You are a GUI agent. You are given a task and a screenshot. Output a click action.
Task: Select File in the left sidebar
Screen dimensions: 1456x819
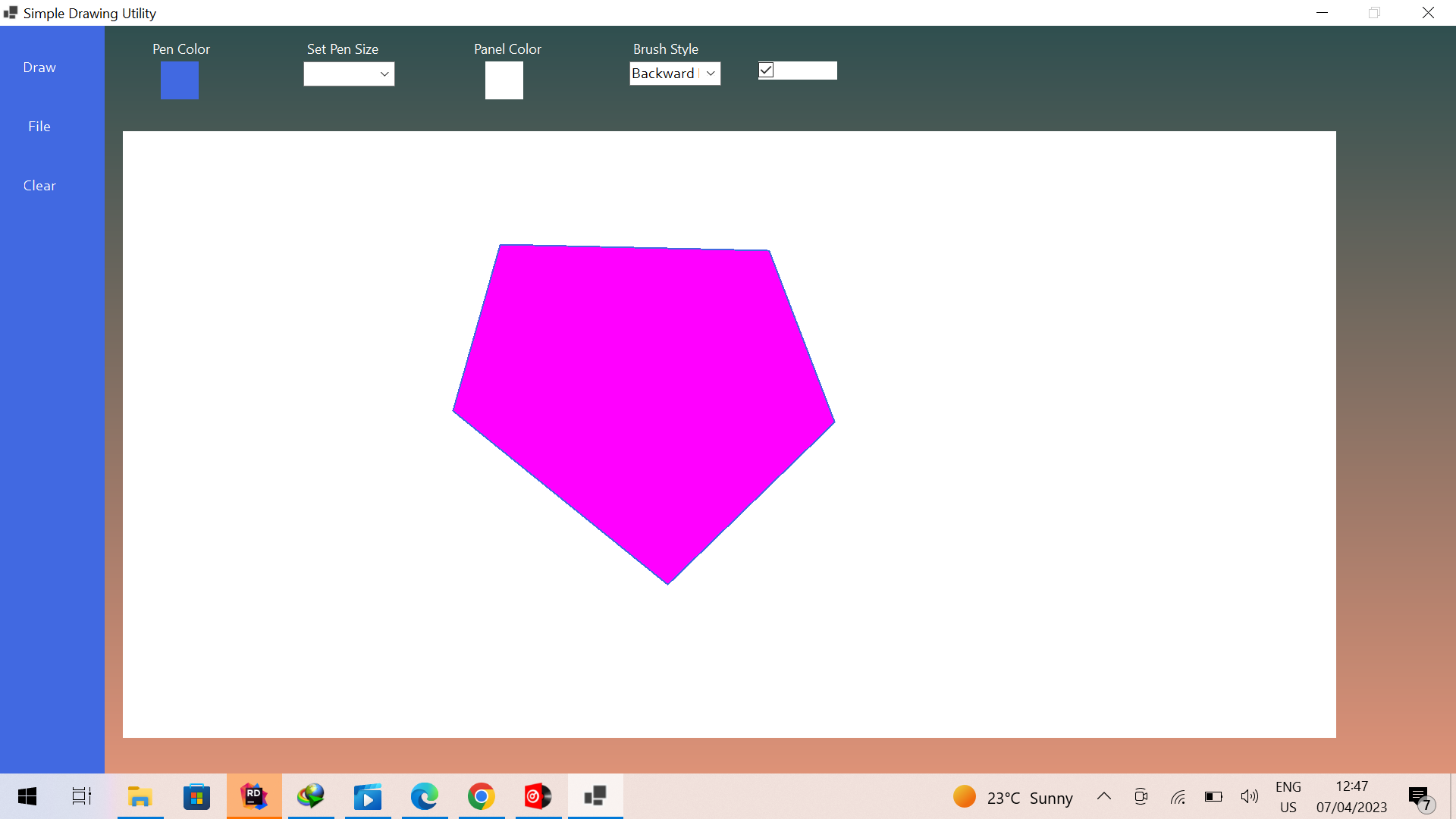click(x=39, y=126)
